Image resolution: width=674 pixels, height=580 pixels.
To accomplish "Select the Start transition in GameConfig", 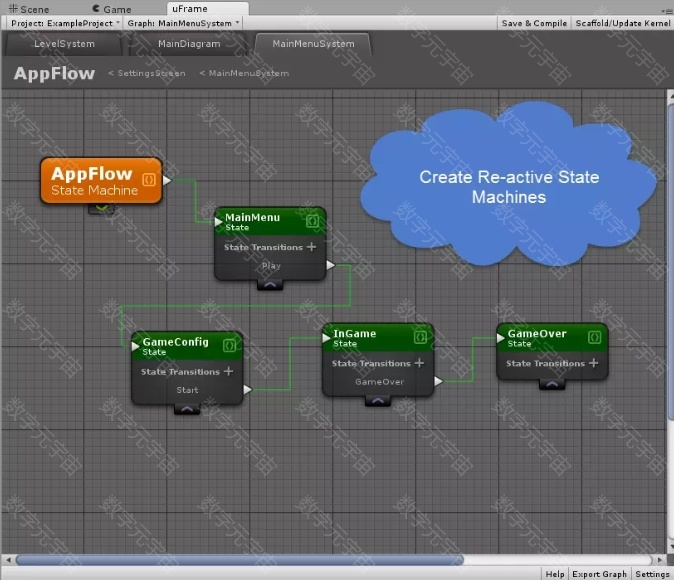I will click(187, 390).
